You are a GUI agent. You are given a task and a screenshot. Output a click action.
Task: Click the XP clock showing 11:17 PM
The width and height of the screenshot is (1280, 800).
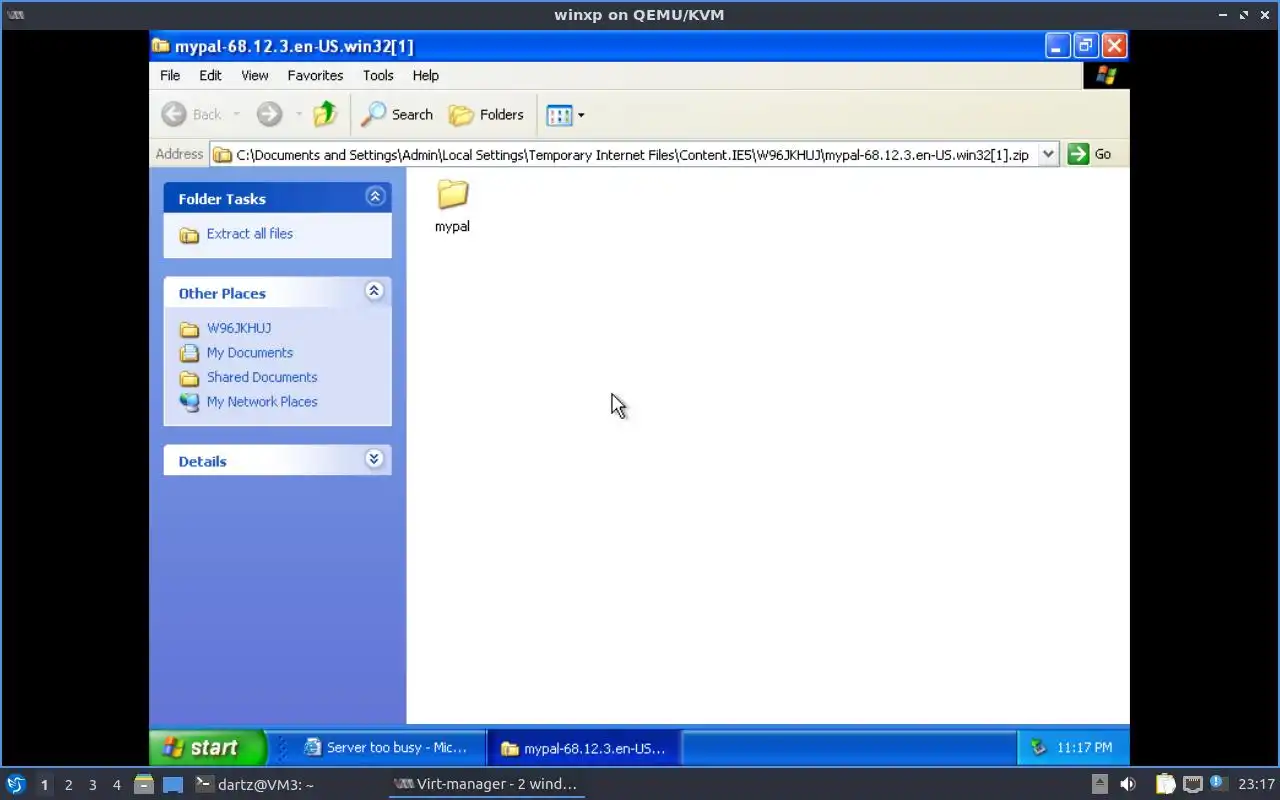click(1084, 747)
